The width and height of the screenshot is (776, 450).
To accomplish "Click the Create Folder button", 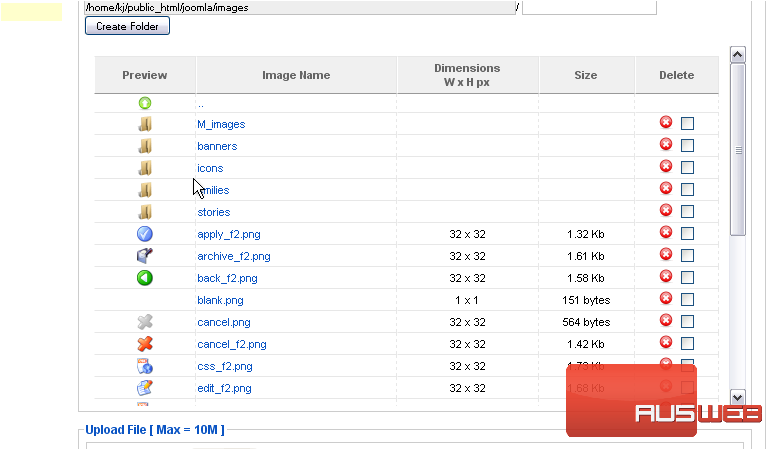I will click(127, 26).
